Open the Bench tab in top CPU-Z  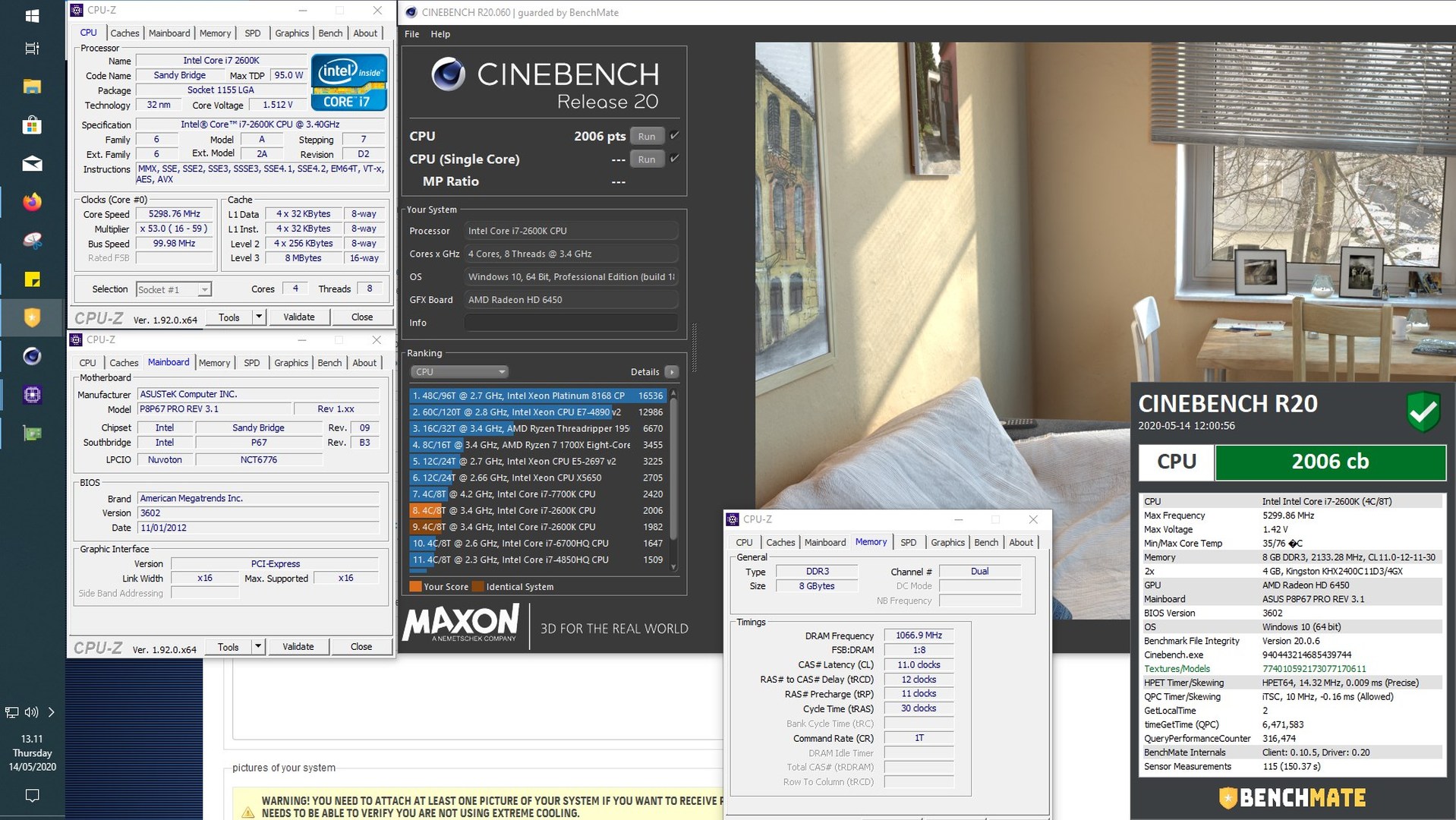pos(330,33)
